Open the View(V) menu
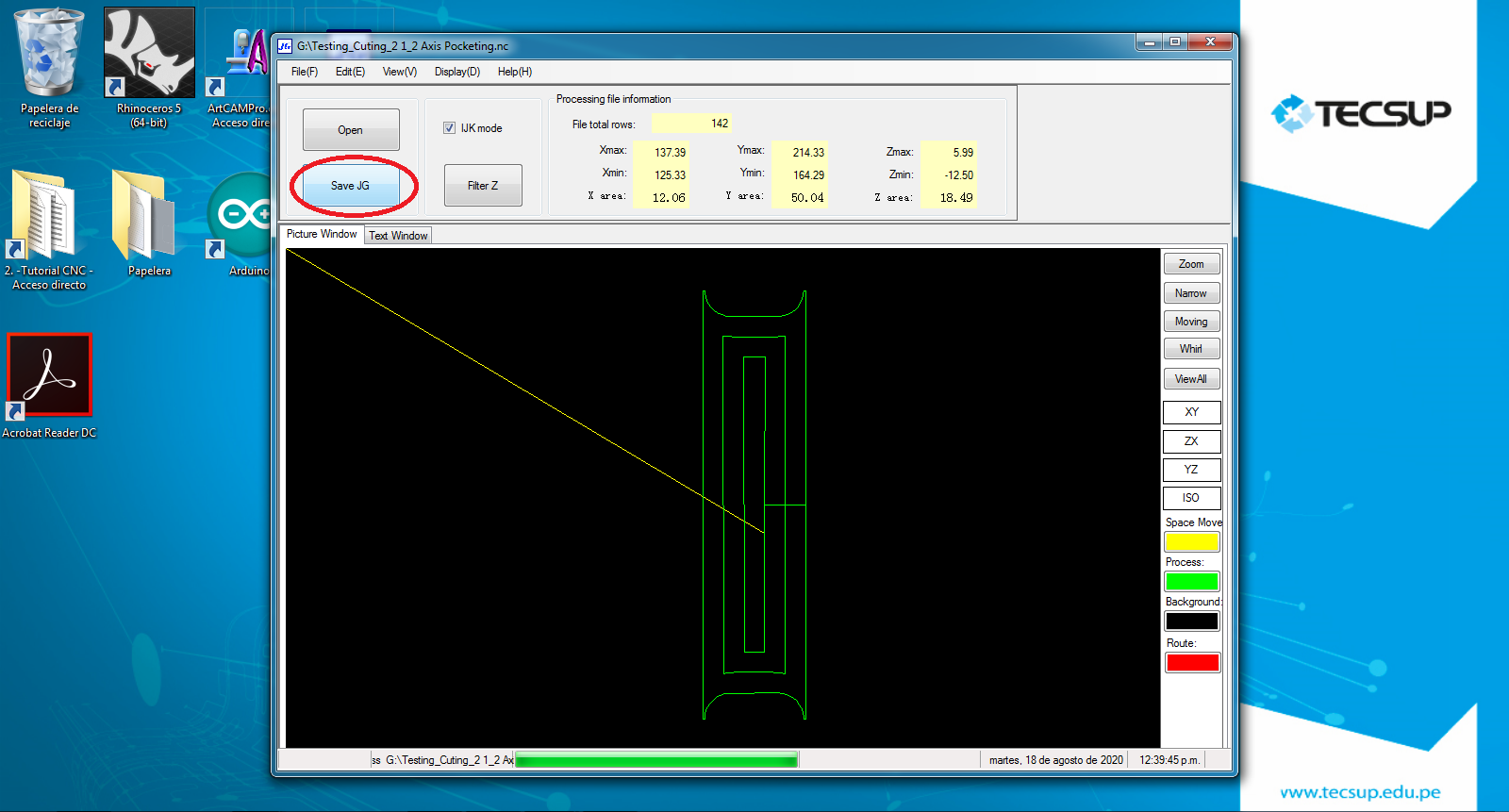 pos(400,72)
